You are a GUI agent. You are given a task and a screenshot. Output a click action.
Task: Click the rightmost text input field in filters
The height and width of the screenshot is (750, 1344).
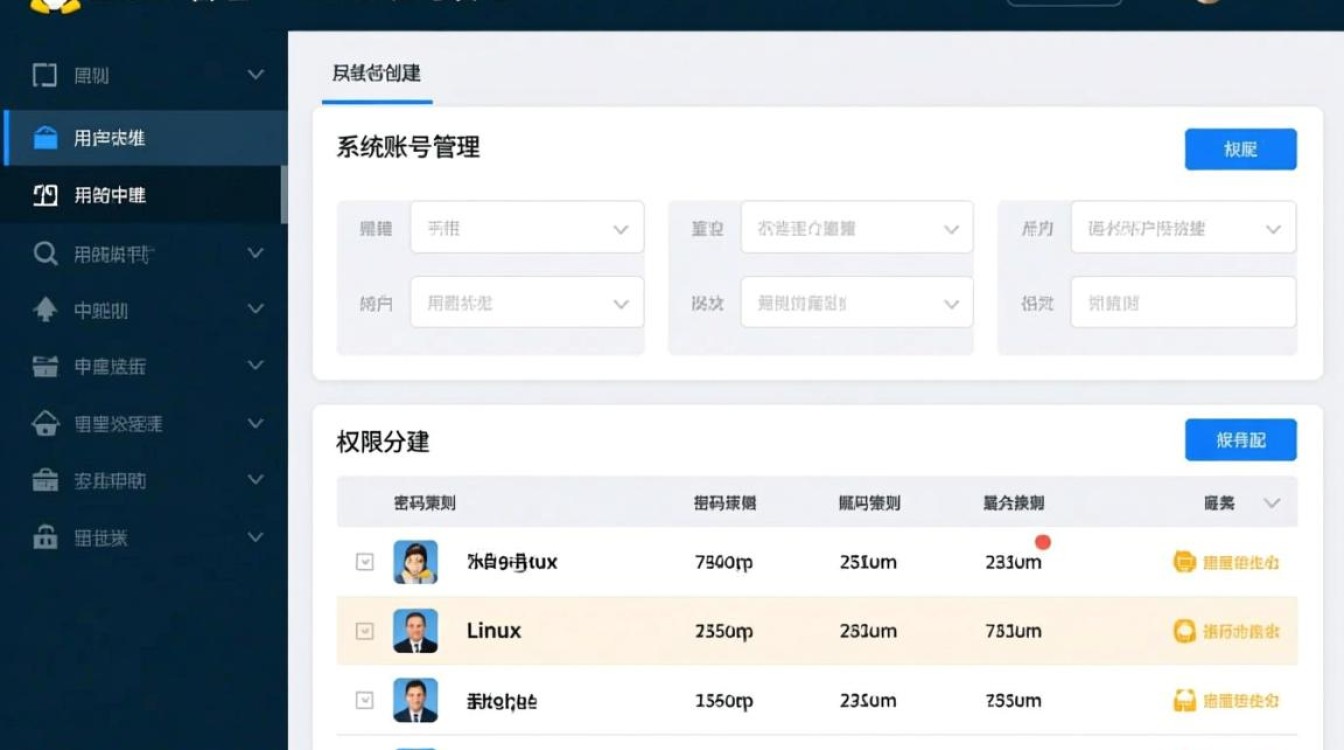point(1182,302)
